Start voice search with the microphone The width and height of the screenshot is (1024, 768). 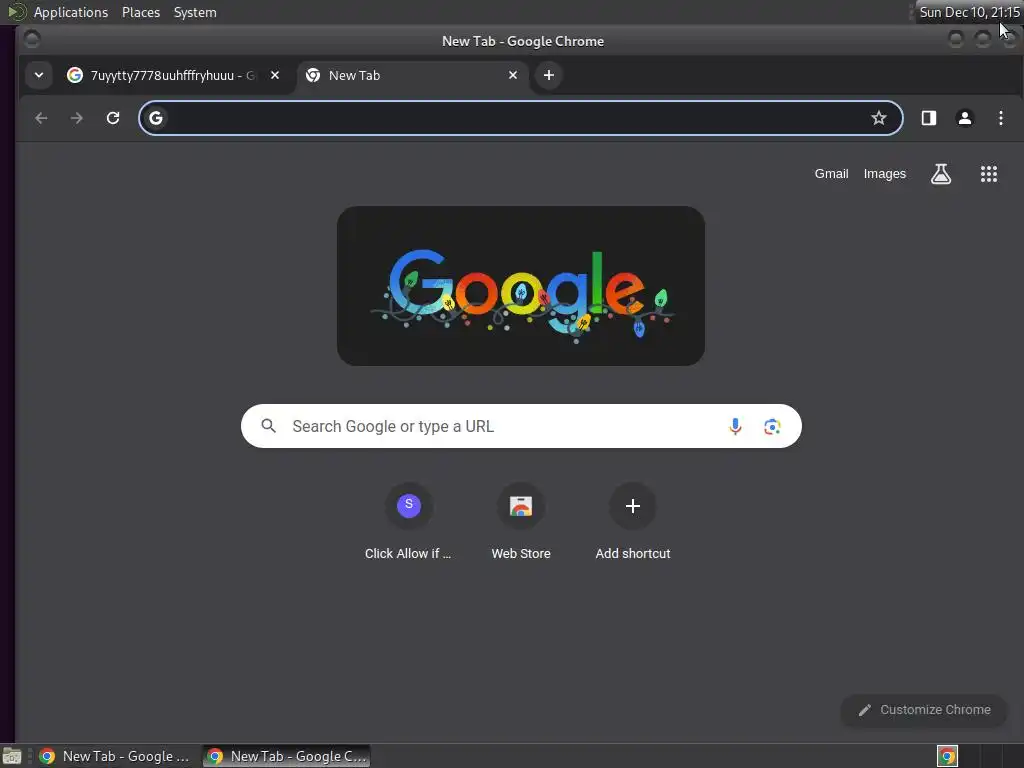735,426
